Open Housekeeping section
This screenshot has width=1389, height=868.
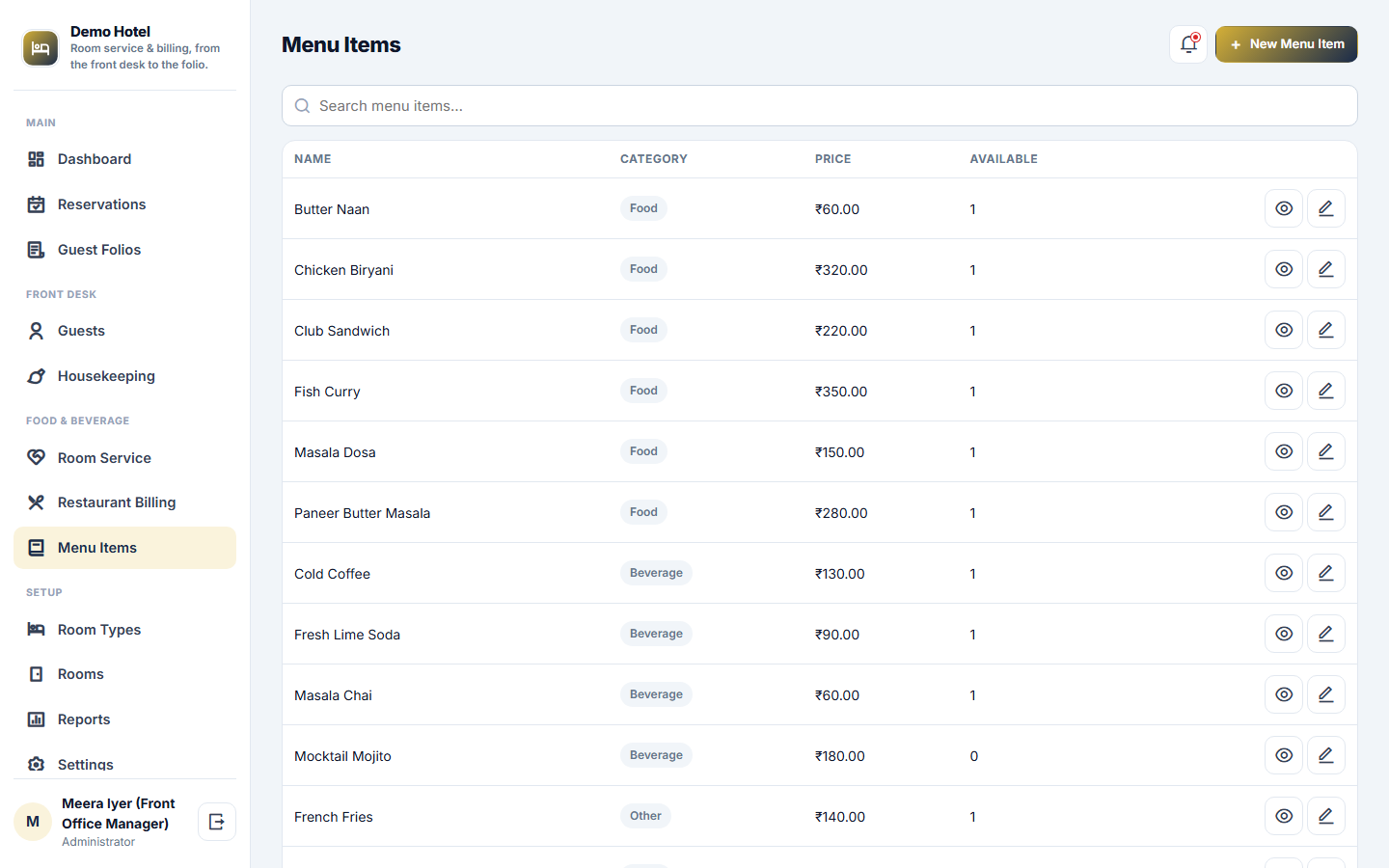pos(124,376)
